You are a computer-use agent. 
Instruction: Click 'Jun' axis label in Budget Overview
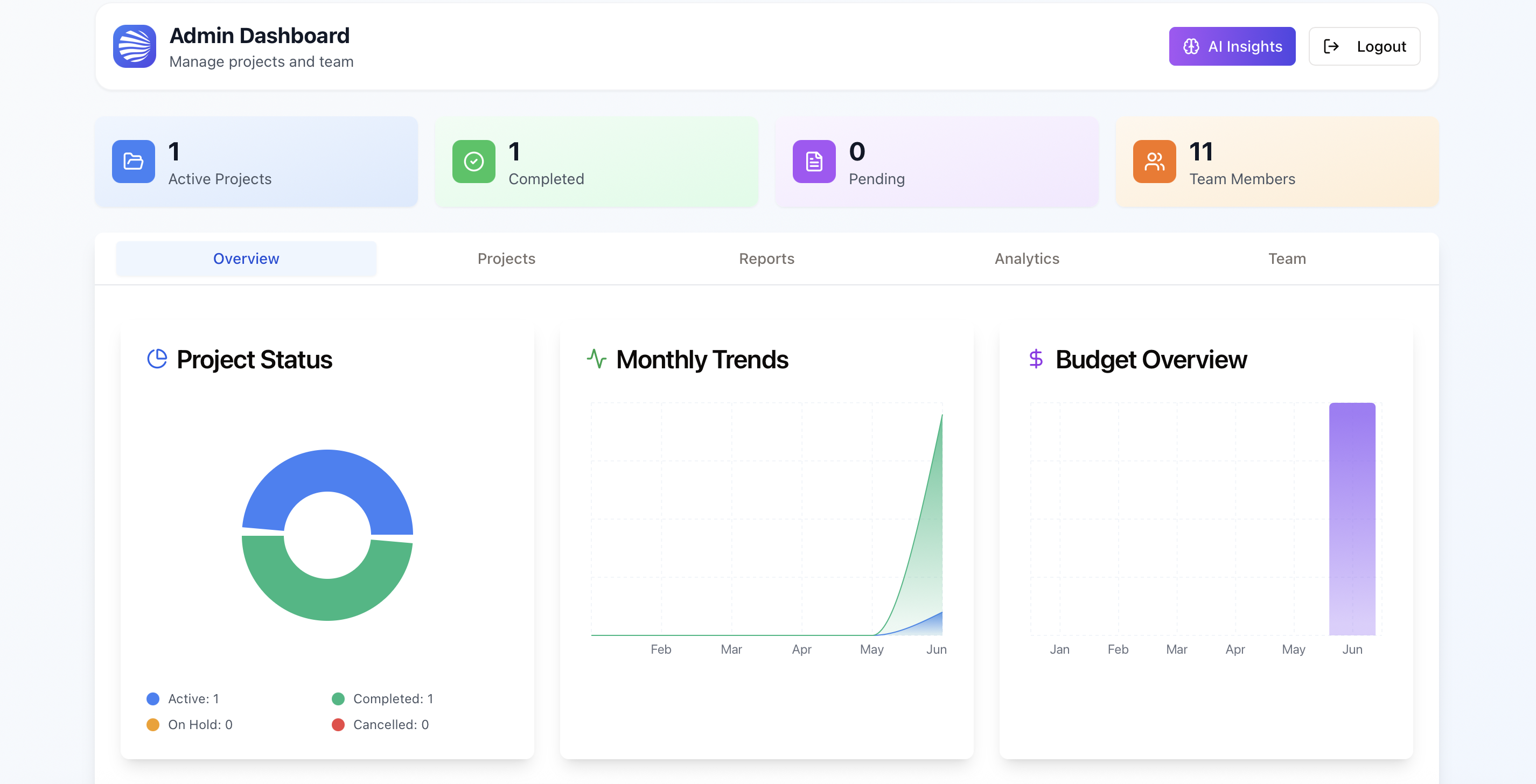[x=1352, y=649]
